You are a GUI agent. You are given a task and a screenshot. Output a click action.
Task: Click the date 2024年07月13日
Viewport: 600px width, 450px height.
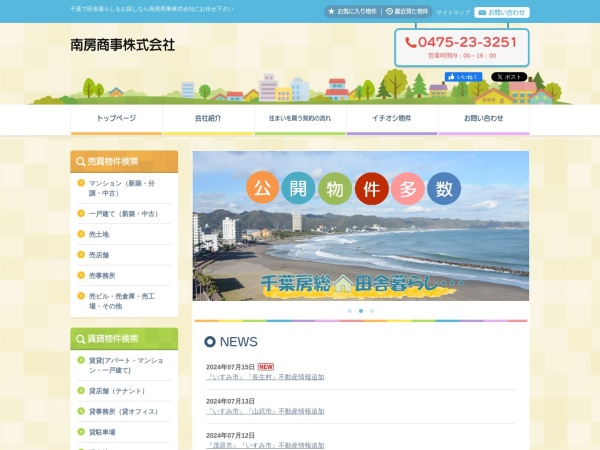[x=230, y=401]
